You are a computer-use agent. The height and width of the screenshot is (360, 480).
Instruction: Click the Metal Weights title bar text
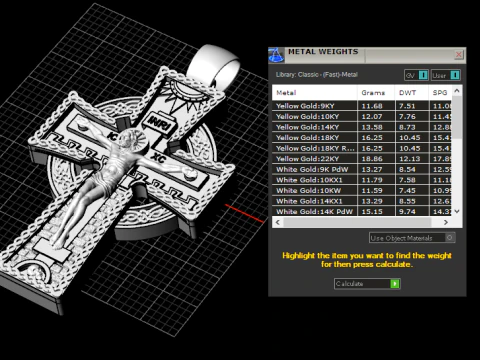[323, 52]
